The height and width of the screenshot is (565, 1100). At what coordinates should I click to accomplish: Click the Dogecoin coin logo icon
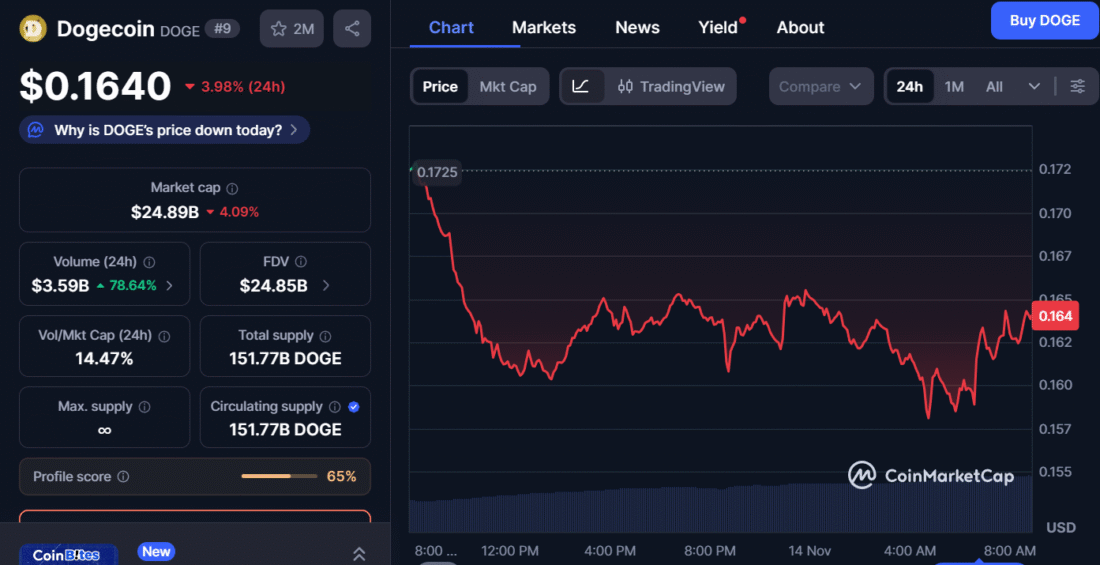(33, 29)
